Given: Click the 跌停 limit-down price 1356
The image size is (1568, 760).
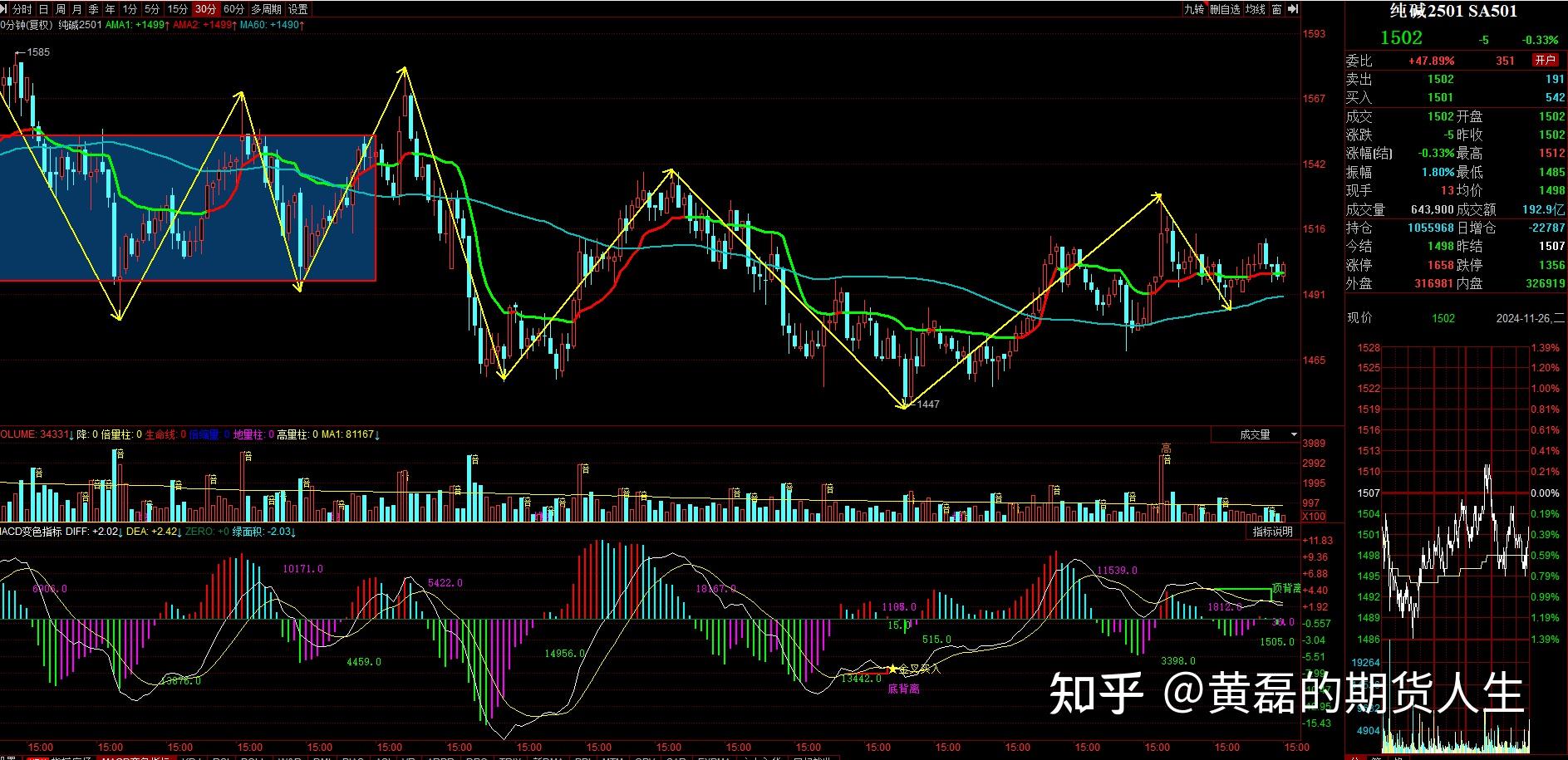Looking at the screenshot, I should (1551, 265).
